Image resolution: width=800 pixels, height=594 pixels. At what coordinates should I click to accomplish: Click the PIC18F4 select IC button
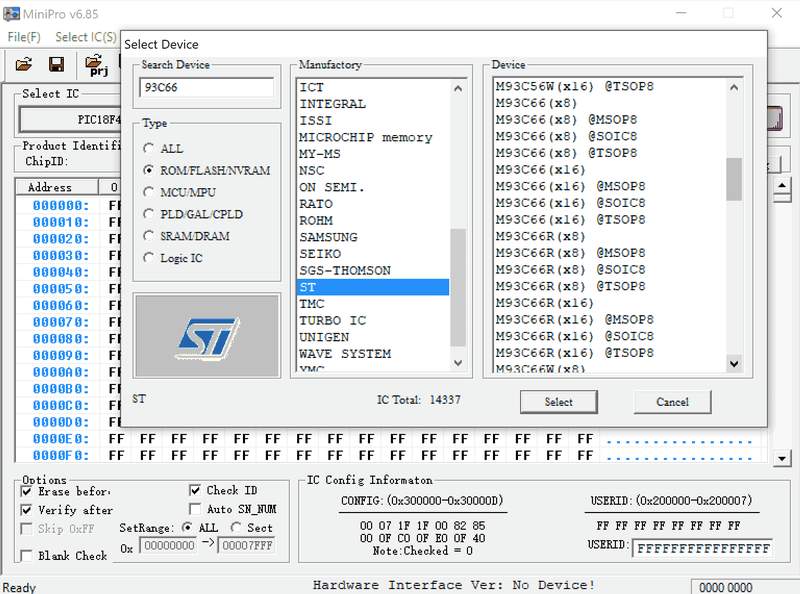click(x=70, y=119)
